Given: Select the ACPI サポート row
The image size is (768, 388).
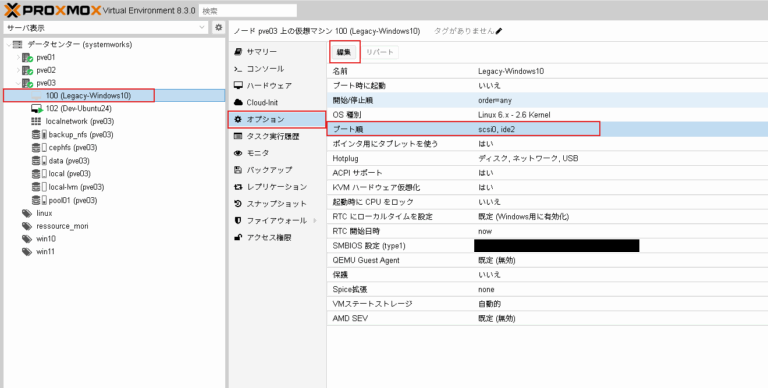Looking at the screenshot, I should (x=548, y=173).
